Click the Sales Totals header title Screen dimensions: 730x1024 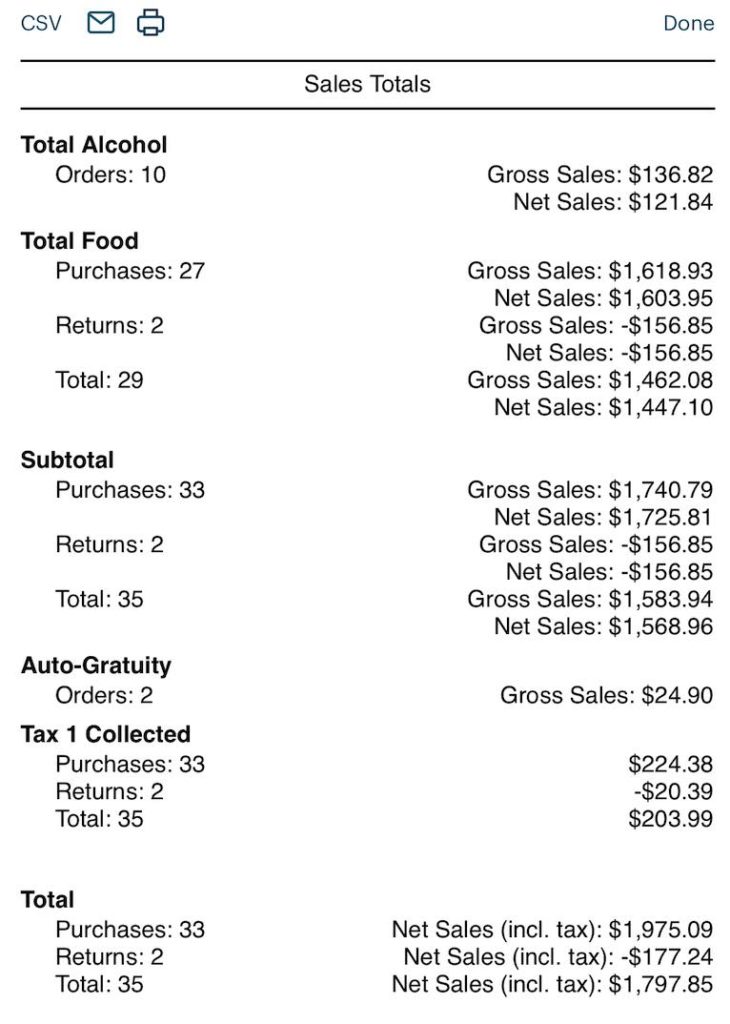coord(366,84)
